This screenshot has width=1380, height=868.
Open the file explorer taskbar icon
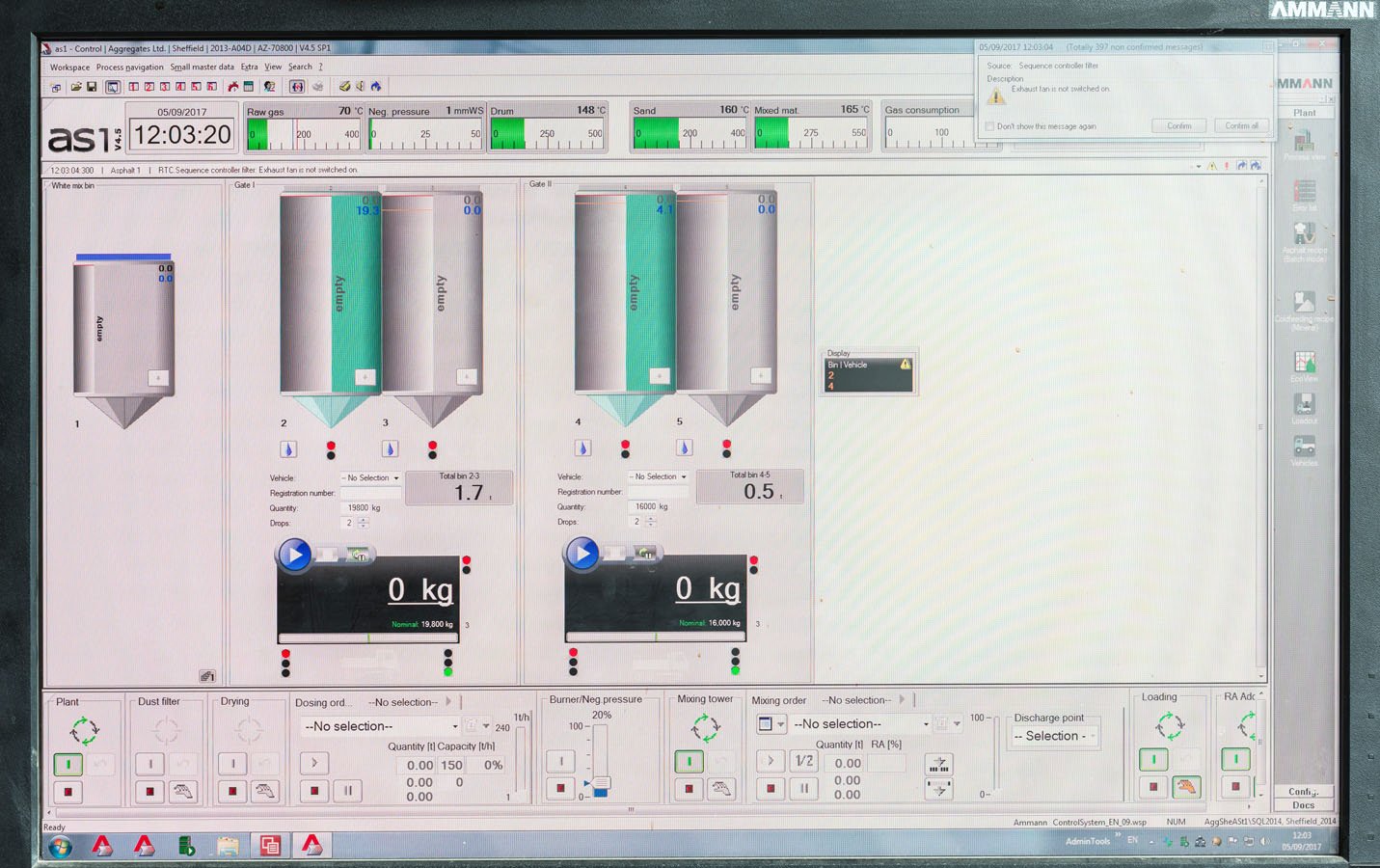pos(228,847)
